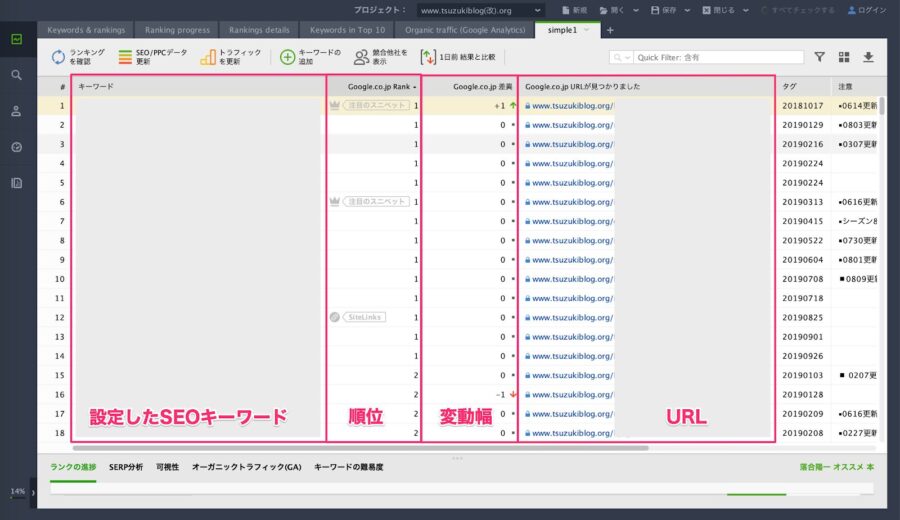The image size is (900, 520).
Task: Open the プロジェクト project selector dropdown
Action: coord(480,10)
